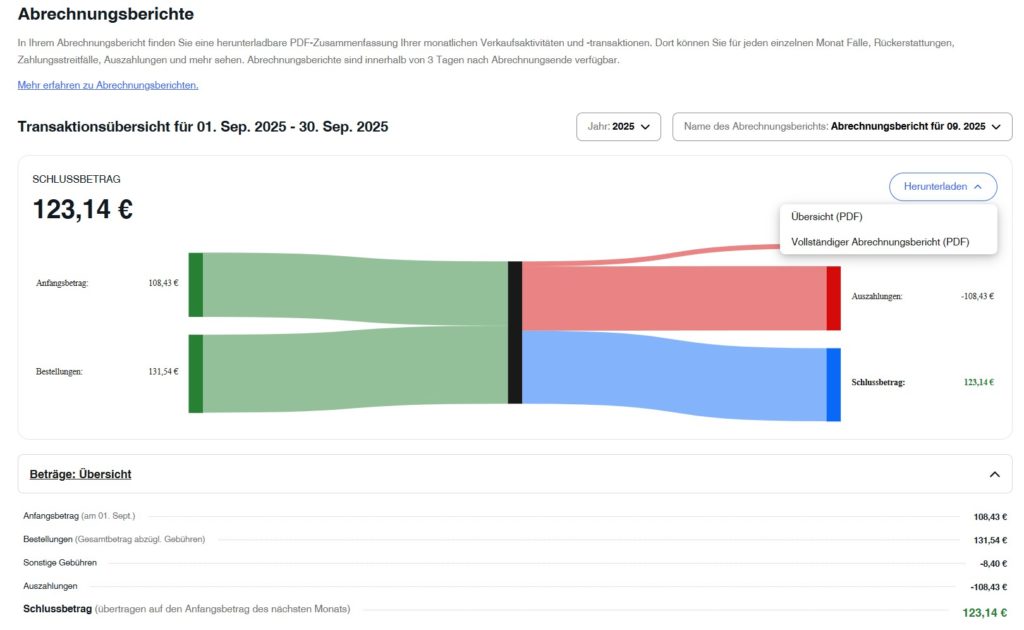Click the blue Schlussbetrag node bar
1024x630 pixels.
click(x=833, y=384)
